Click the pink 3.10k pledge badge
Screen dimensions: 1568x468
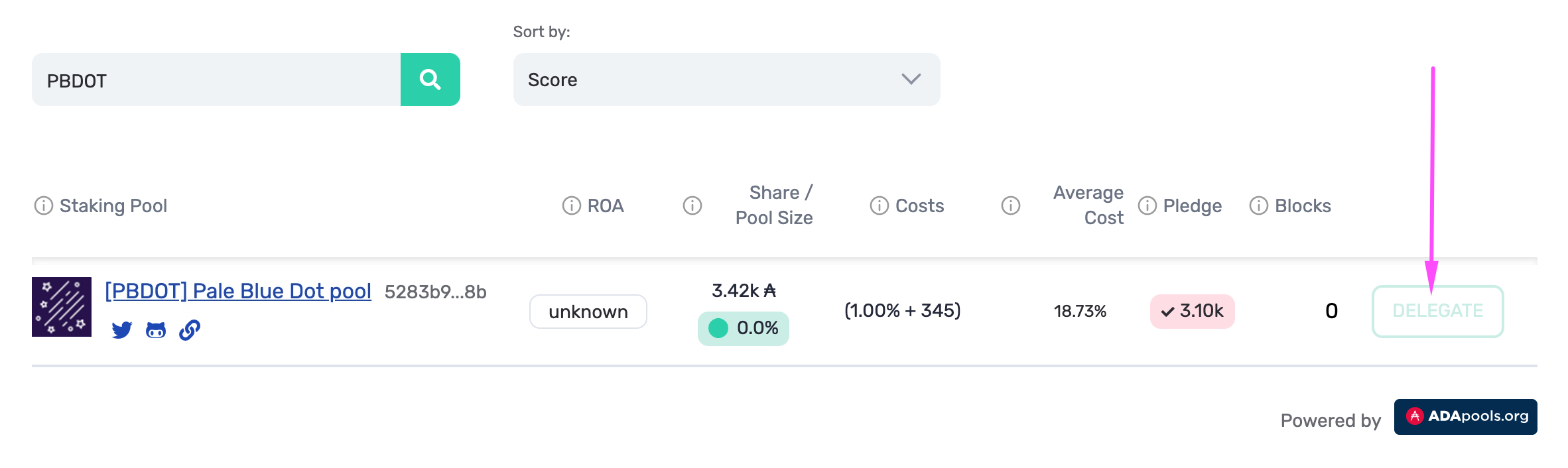click(1192, 311)
